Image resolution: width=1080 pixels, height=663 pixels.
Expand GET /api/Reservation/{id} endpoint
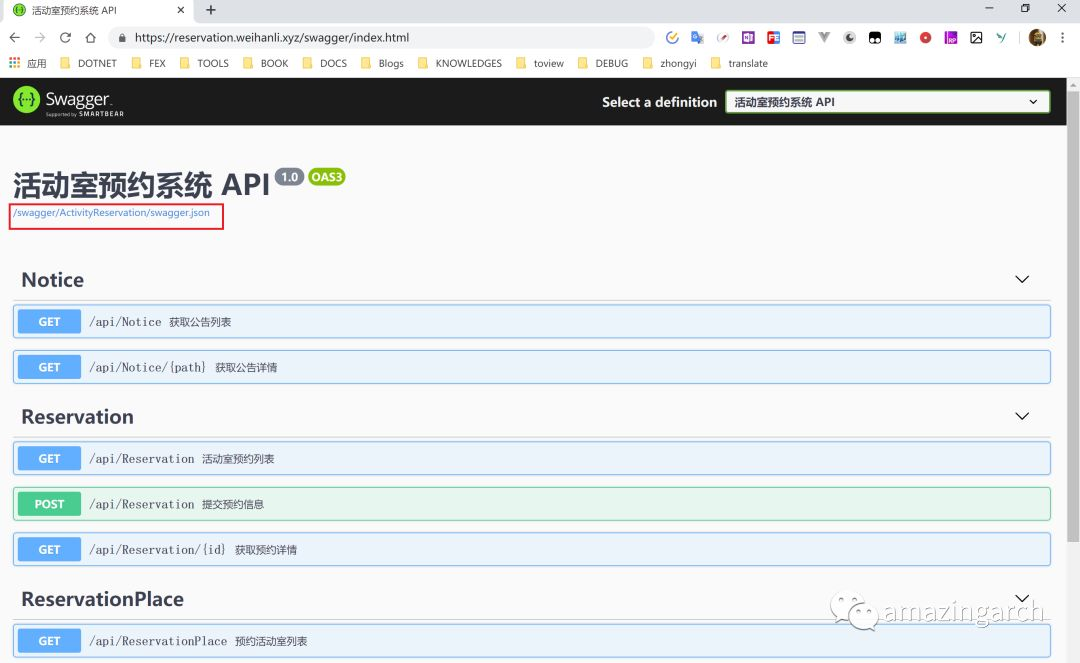click(532, 549)
